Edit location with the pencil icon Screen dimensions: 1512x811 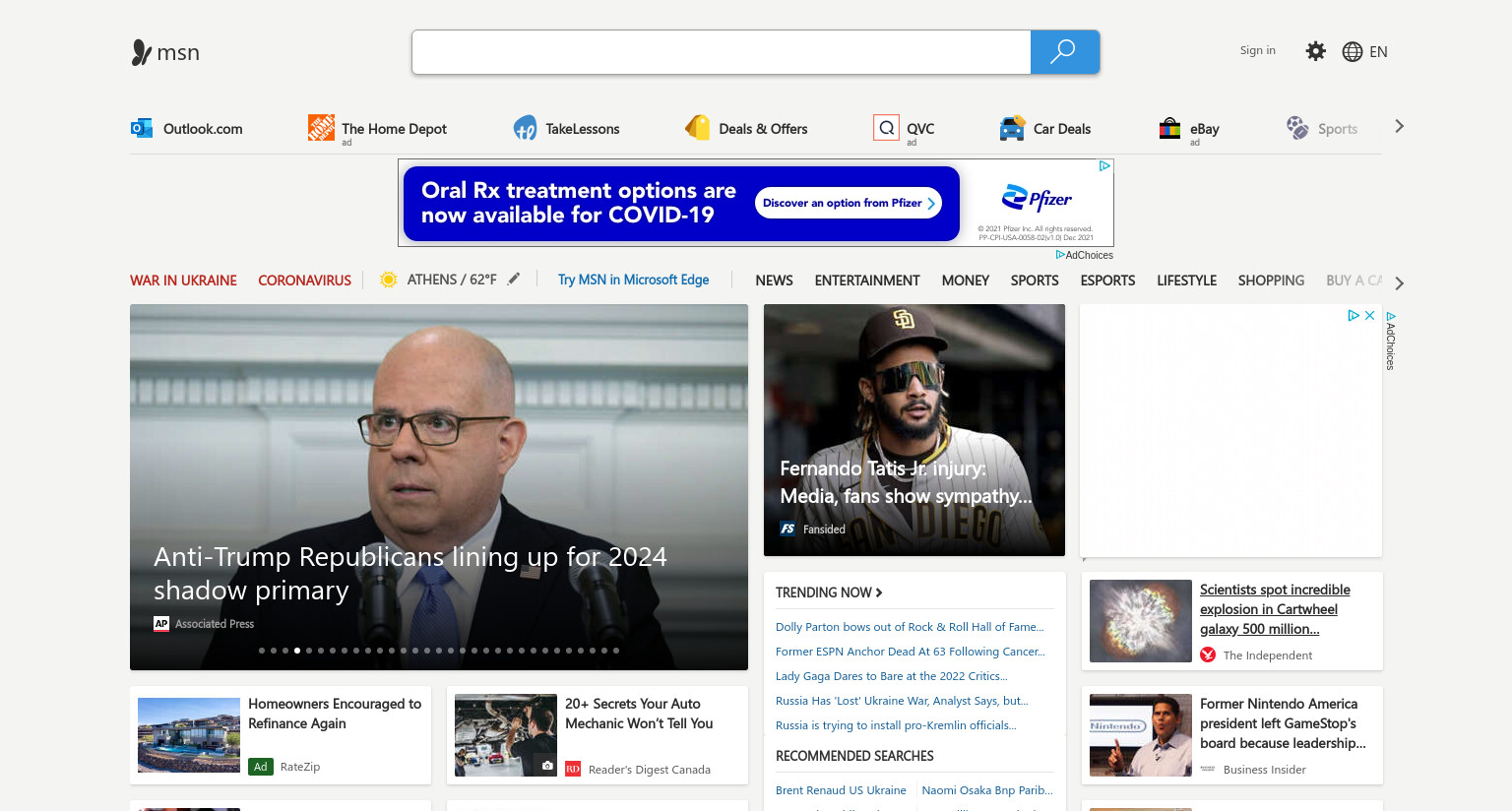coord(514,280)
